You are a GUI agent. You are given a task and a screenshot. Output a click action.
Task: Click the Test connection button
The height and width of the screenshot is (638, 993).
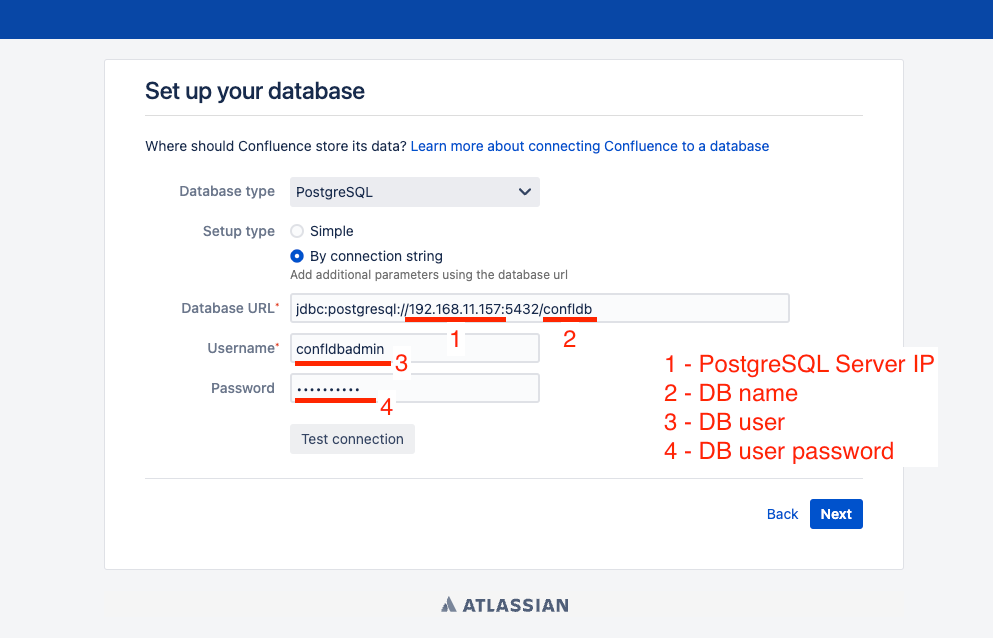[x=352, y=439]
